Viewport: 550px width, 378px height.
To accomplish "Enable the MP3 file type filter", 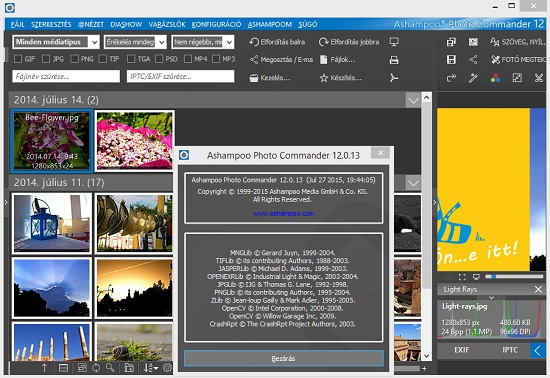I will point(216,59).
